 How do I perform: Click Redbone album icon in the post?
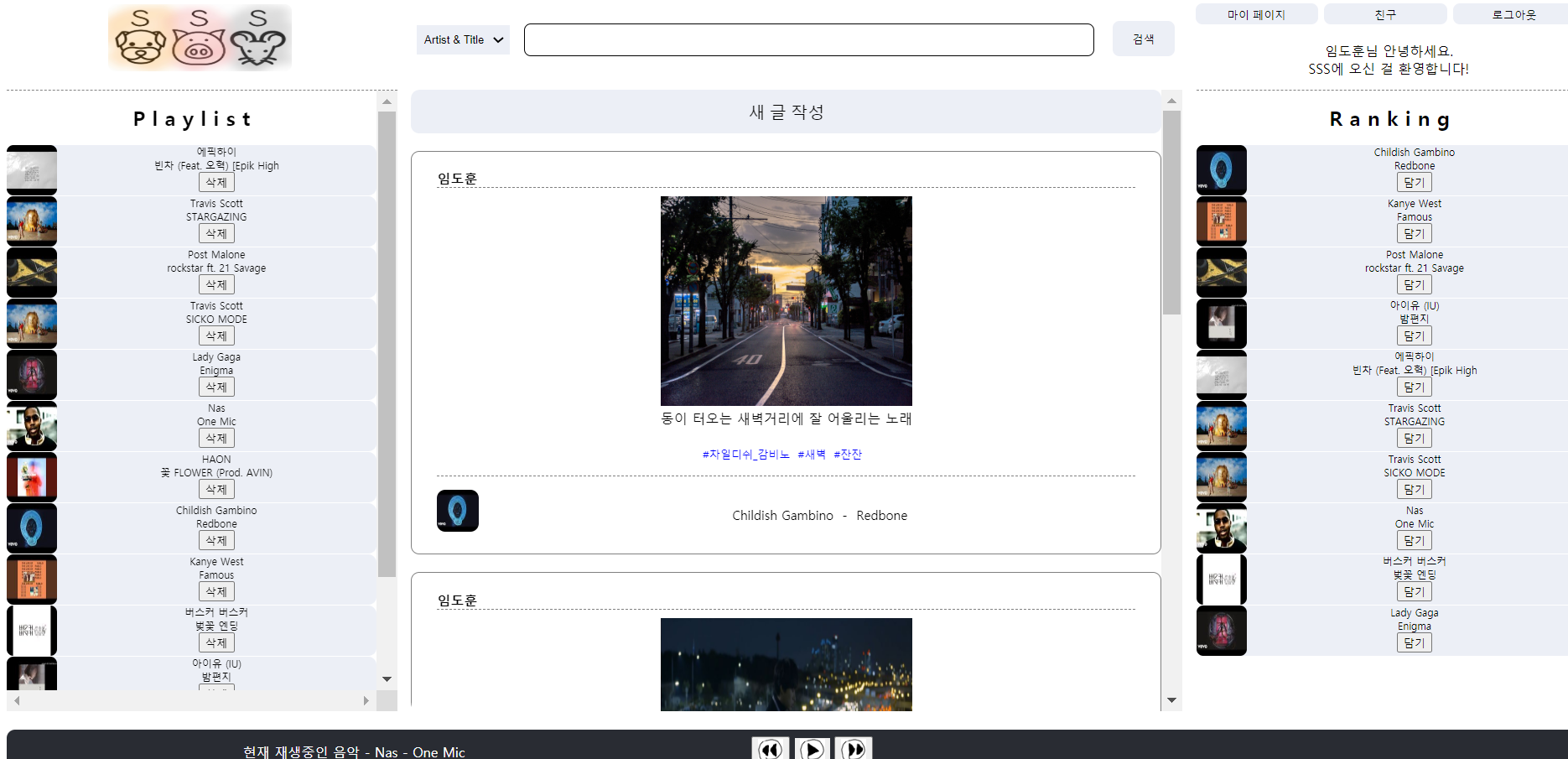coord(458,511)
